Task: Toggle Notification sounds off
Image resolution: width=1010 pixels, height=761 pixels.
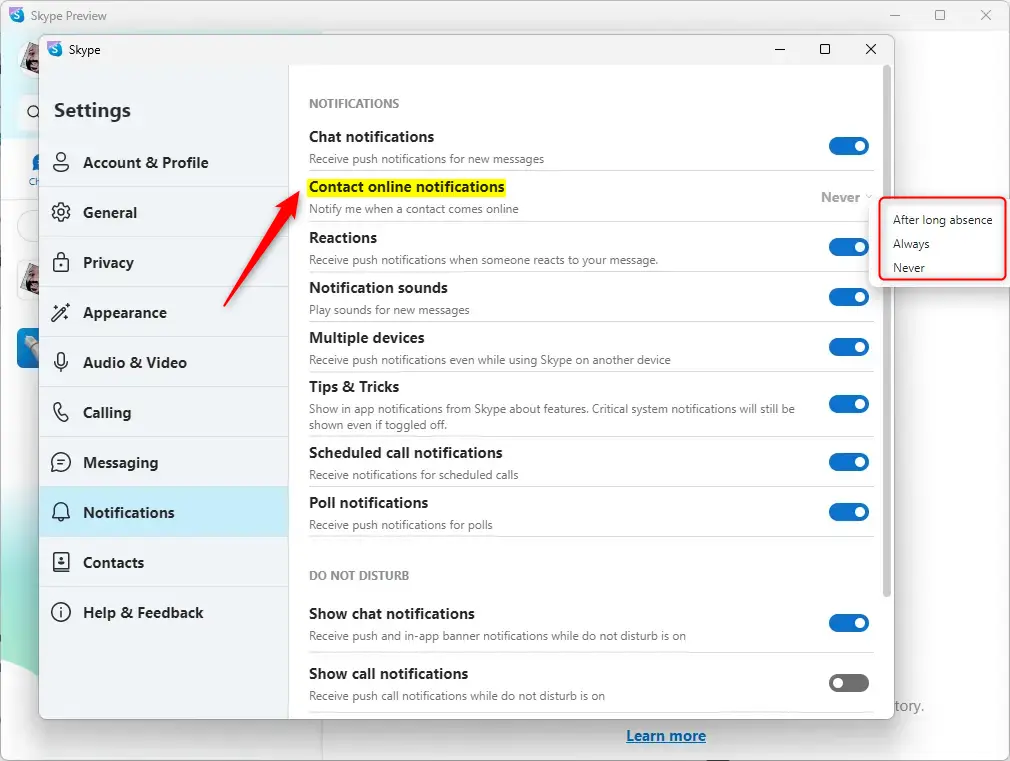Action: coord(848,297)
